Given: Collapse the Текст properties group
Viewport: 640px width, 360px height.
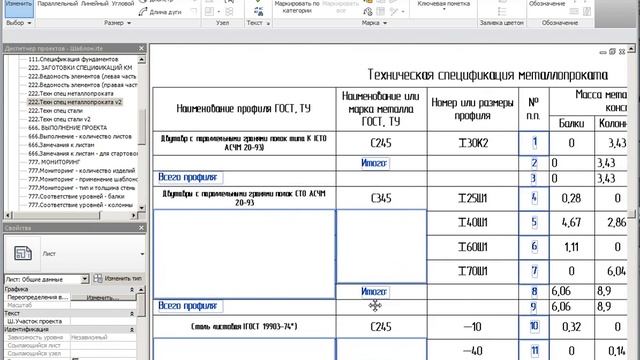Looking at the screenshot, I should [132, 313].
